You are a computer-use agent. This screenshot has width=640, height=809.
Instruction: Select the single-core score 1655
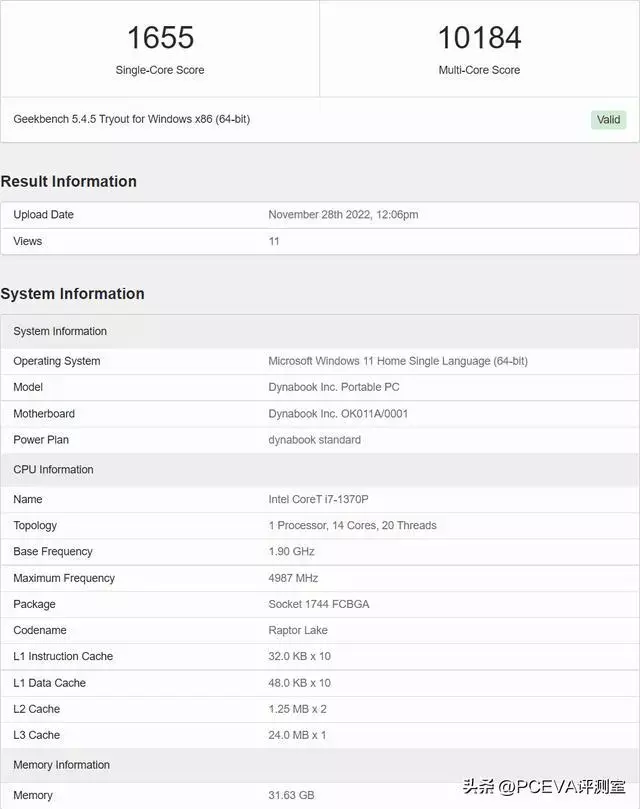click(x=160, y=38)
